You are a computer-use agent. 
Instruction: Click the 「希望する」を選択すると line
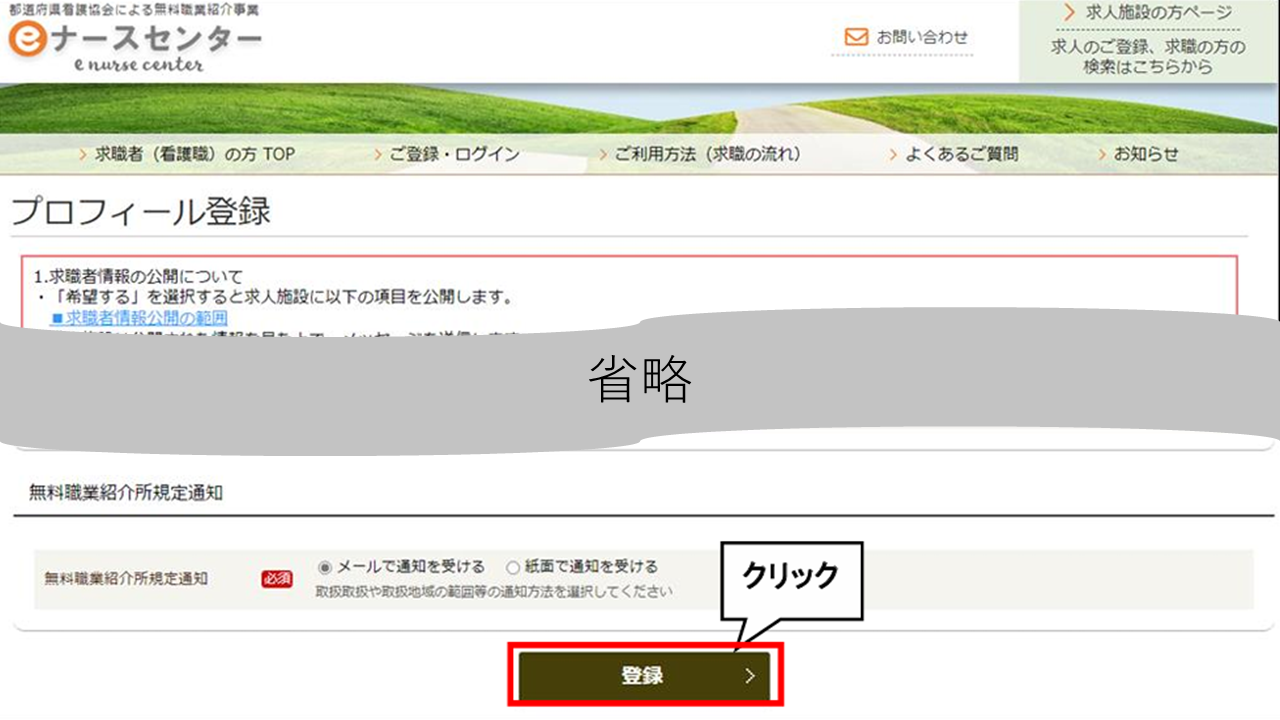tap(274, 297)
